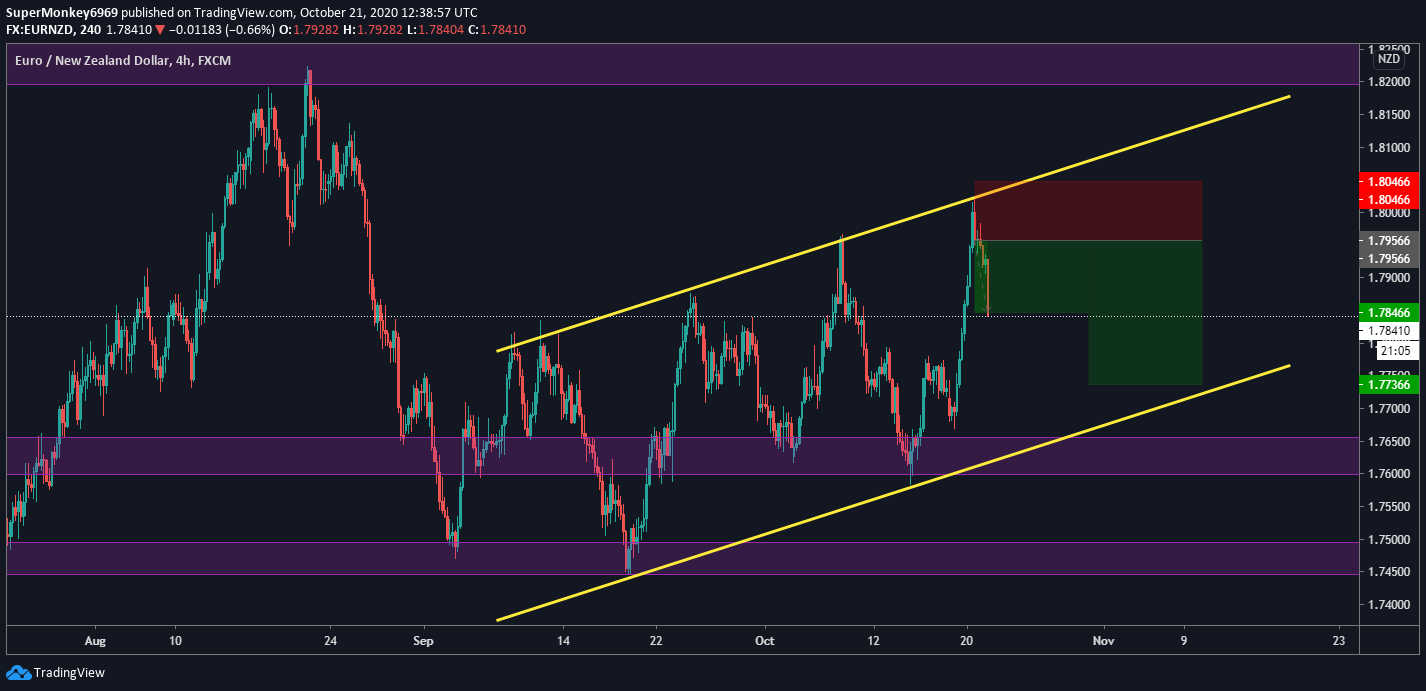
Task: Click the 20 date on time axis
Action: (967, 640)
